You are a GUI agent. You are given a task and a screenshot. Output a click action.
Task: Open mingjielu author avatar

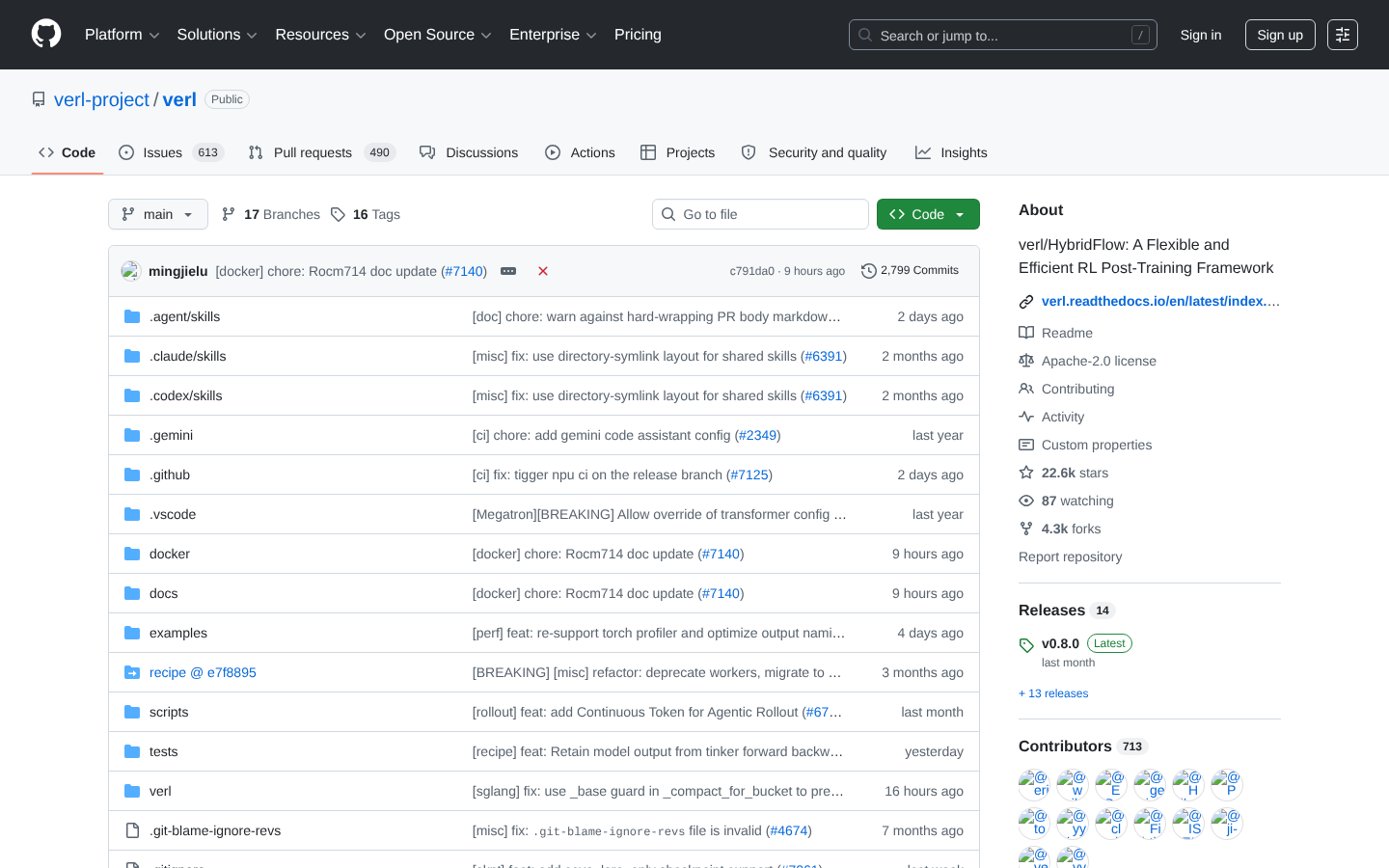(x=131, y=271)
